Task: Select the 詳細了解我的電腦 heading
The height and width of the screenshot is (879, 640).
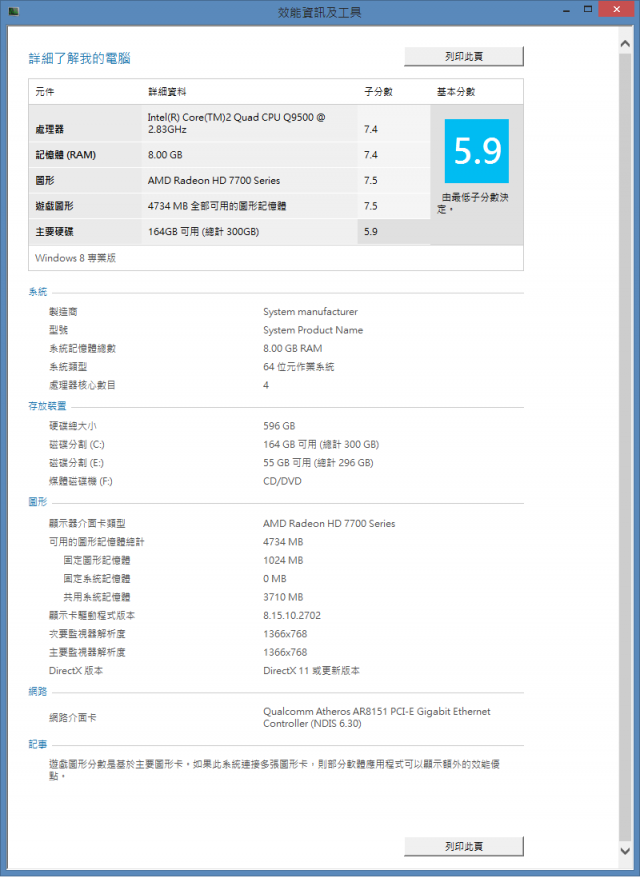Action: [80, 58]
